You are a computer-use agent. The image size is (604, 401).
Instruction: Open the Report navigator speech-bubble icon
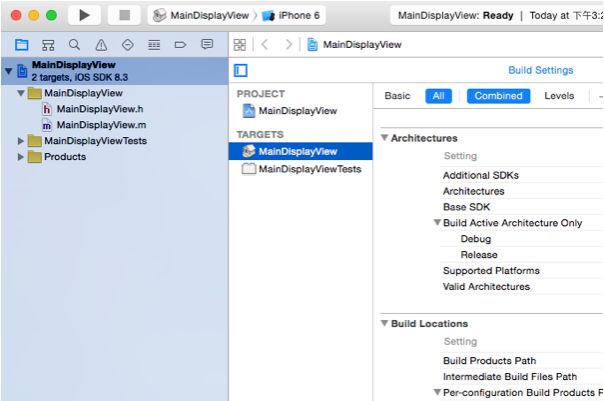tap(207, 44)
